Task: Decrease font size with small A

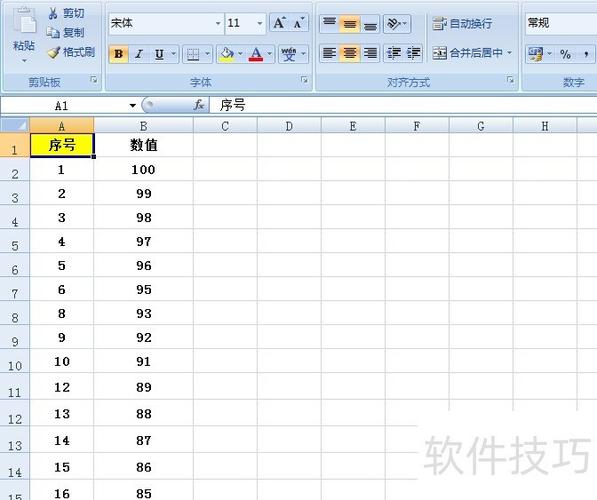Action: pos(298,23)
